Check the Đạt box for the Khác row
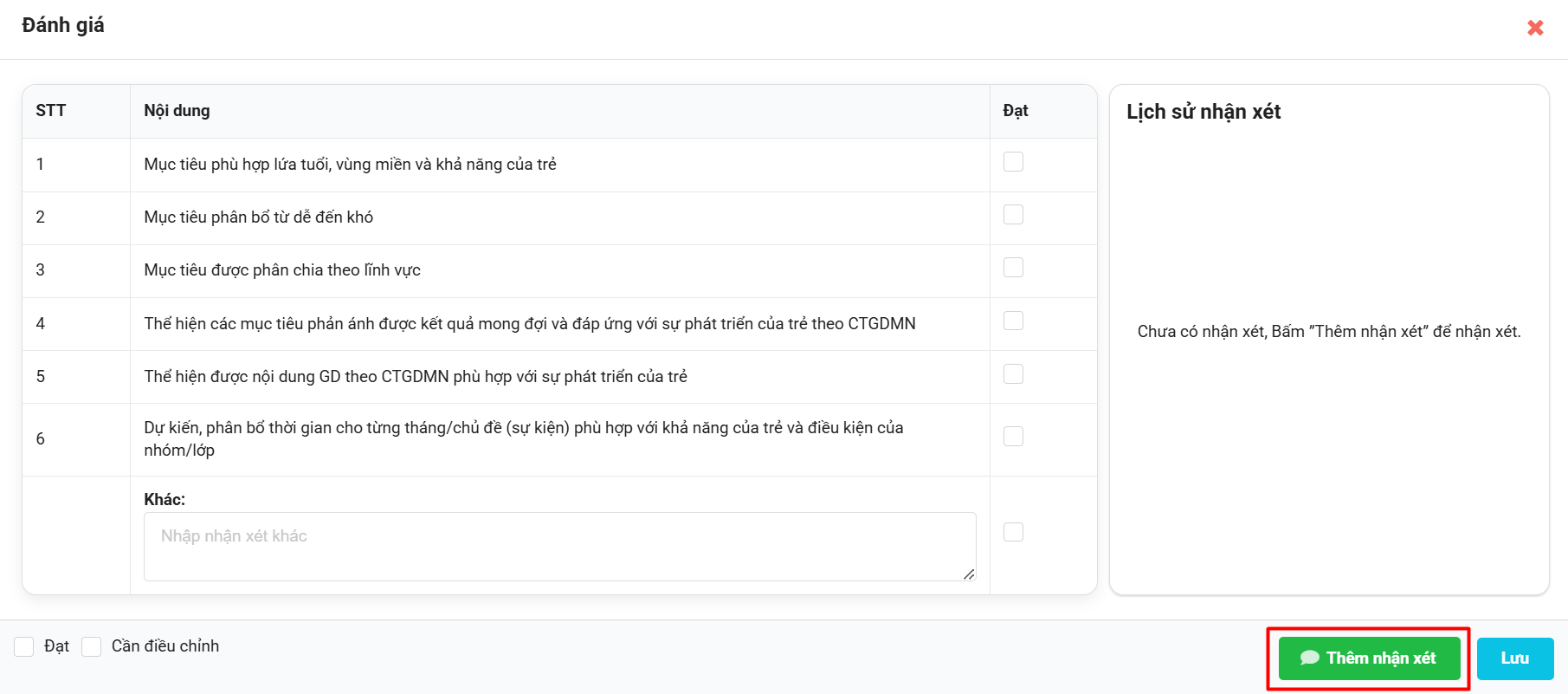This screenshot has height=694, width=1568. coord(1013,532)
